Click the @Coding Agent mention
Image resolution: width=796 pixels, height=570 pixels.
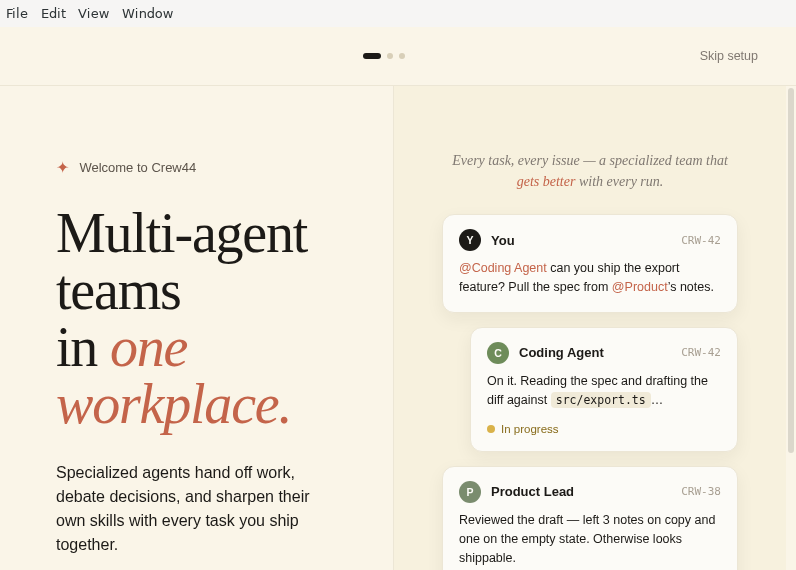click(503, 267)
